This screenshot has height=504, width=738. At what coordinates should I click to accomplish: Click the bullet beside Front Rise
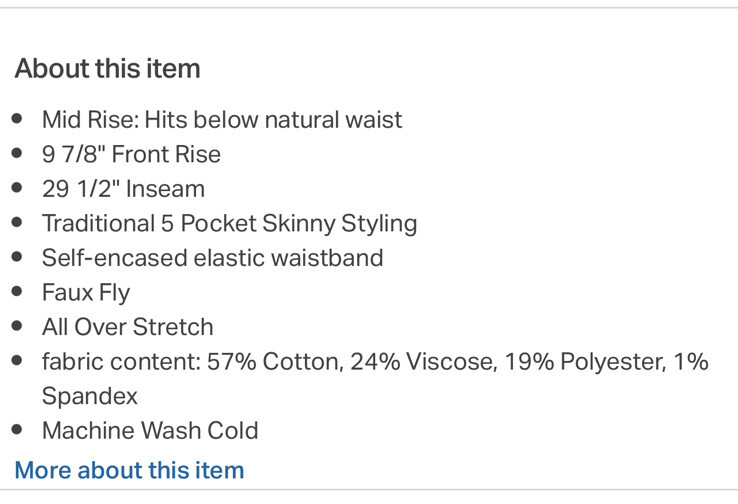(x=18, y=154)
